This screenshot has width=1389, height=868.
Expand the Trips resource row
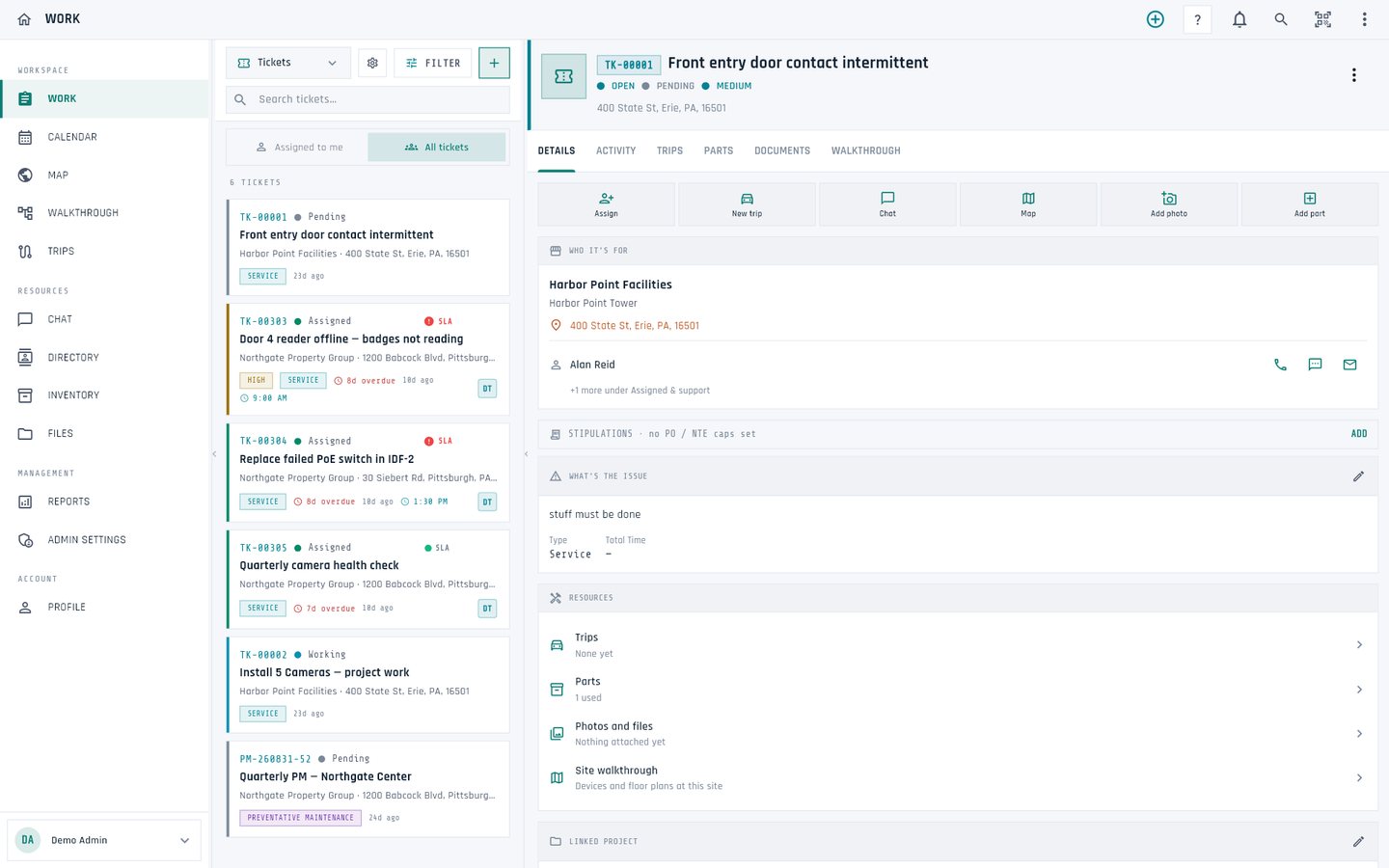[958, 644]
